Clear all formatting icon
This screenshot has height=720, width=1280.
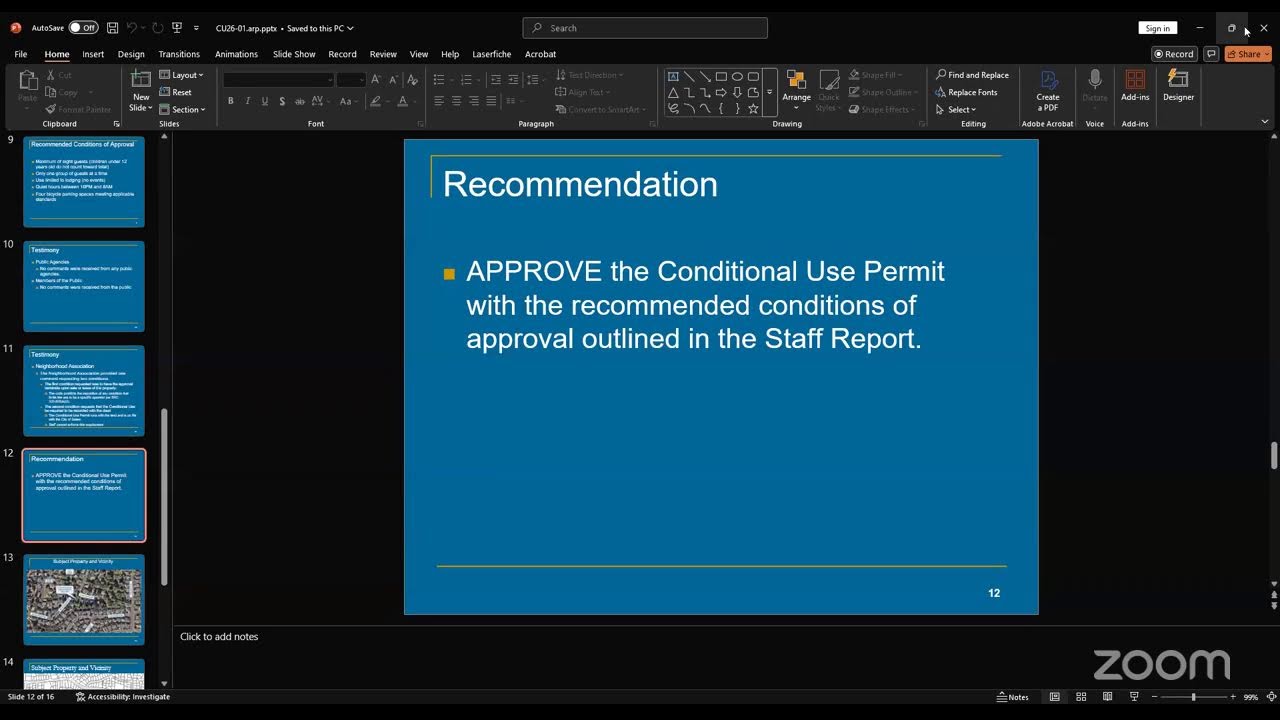(x=412, y=79)
